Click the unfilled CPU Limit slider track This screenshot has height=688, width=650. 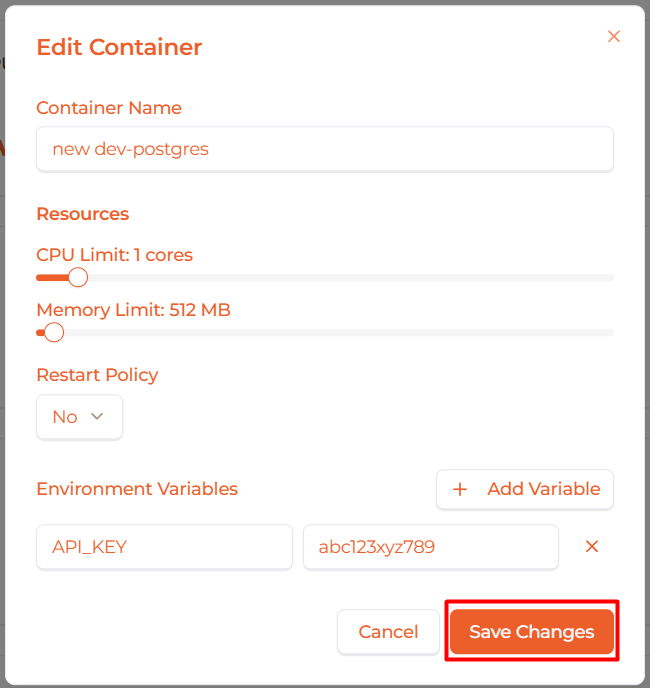click(x=350, y=277)
